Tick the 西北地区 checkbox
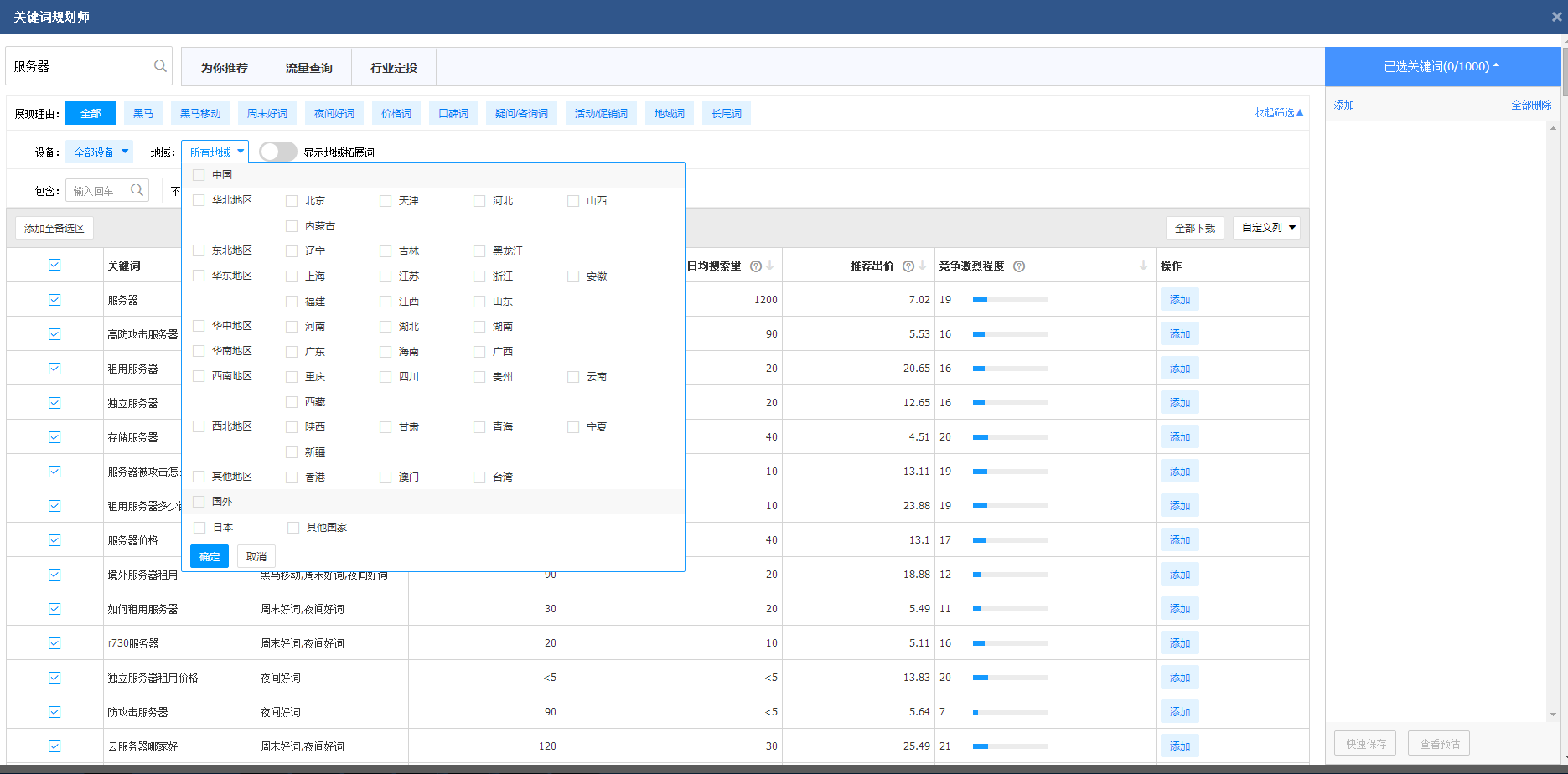 tap(199, 426)
